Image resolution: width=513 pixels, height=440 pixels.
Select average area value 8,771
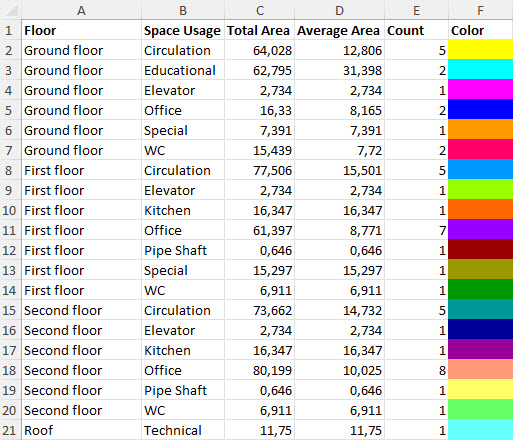339,230
